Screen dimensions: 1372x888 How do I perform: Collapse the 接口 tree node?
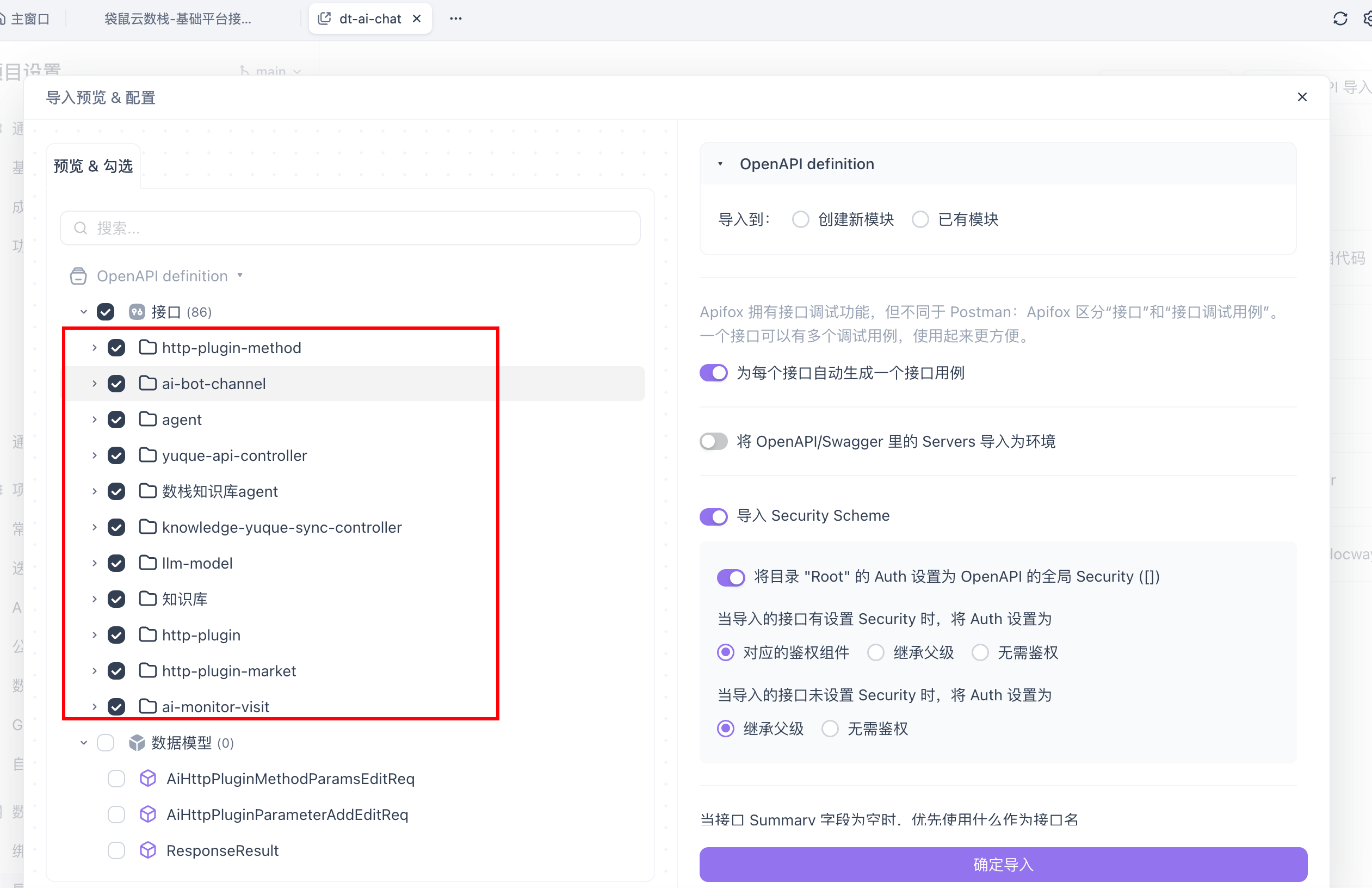[84, 312]
